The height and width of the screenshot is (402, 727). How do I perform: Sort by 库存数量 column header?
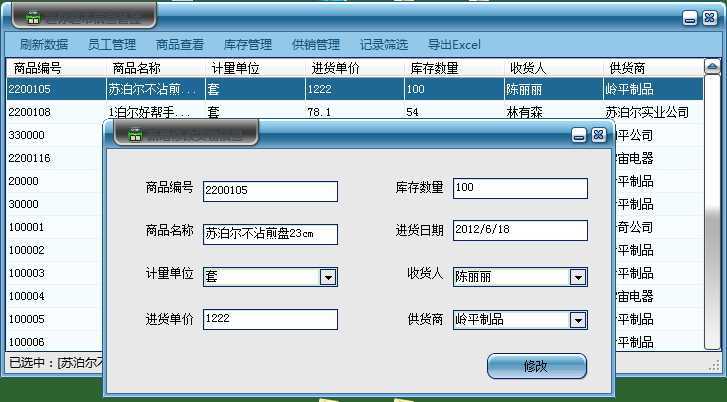pyautogui.click(x=454, y=68)
